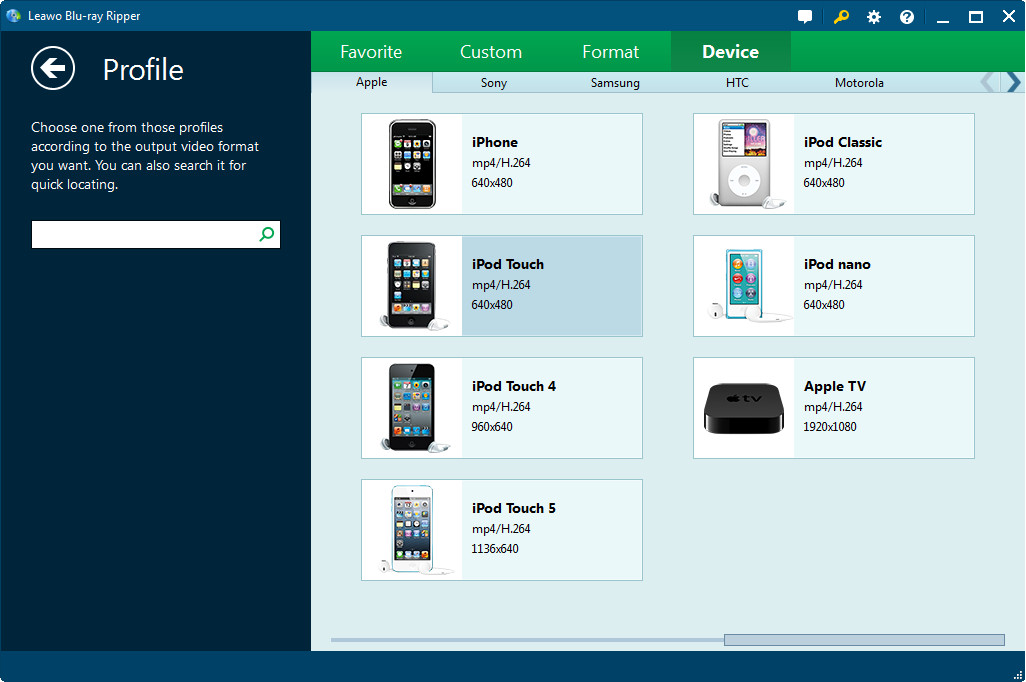Click the window resize grip corner

tap(1018, 675)
